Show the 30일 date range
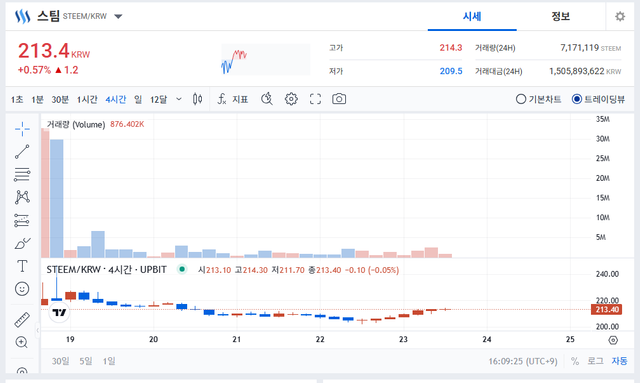 point(60,361)
